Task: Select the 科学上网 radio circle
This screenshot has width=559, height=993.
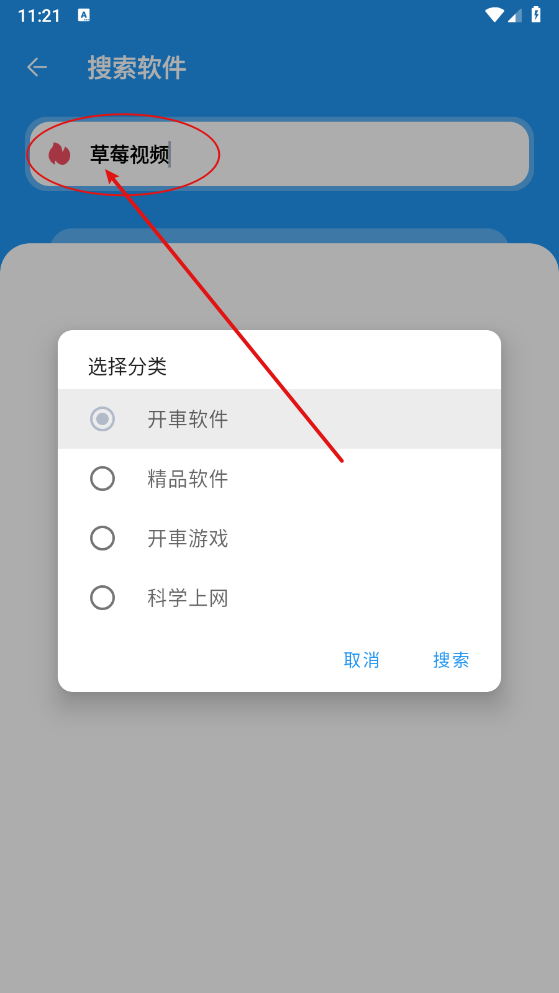Action: [x=103, y=598]
